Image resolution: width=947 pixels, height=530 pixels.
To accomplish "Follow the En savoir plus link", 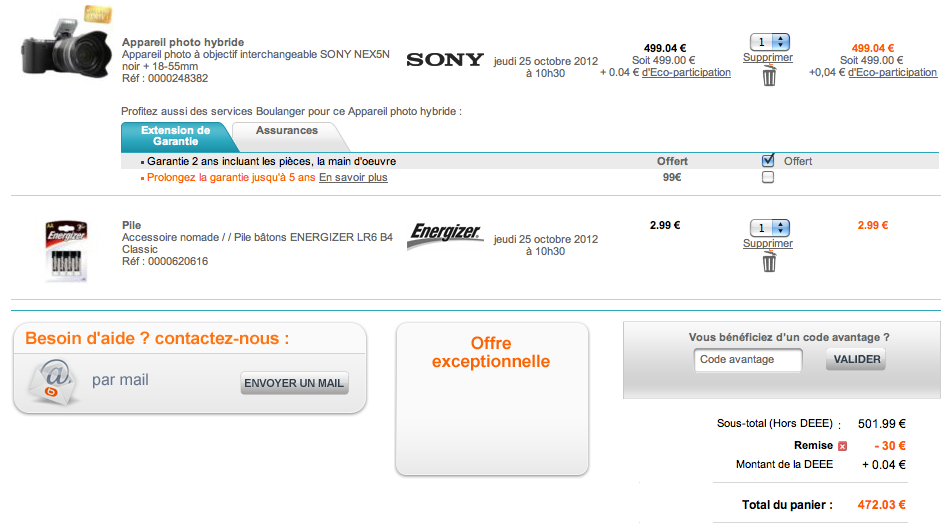I will tap(353, 178).
